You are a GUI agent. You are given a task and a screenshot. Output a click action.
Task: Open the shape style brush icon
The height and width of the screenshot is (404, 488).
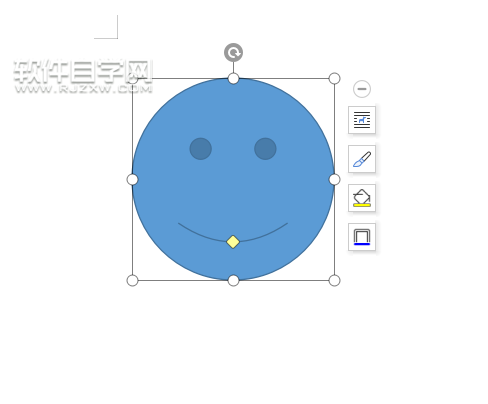coord(362,159)
